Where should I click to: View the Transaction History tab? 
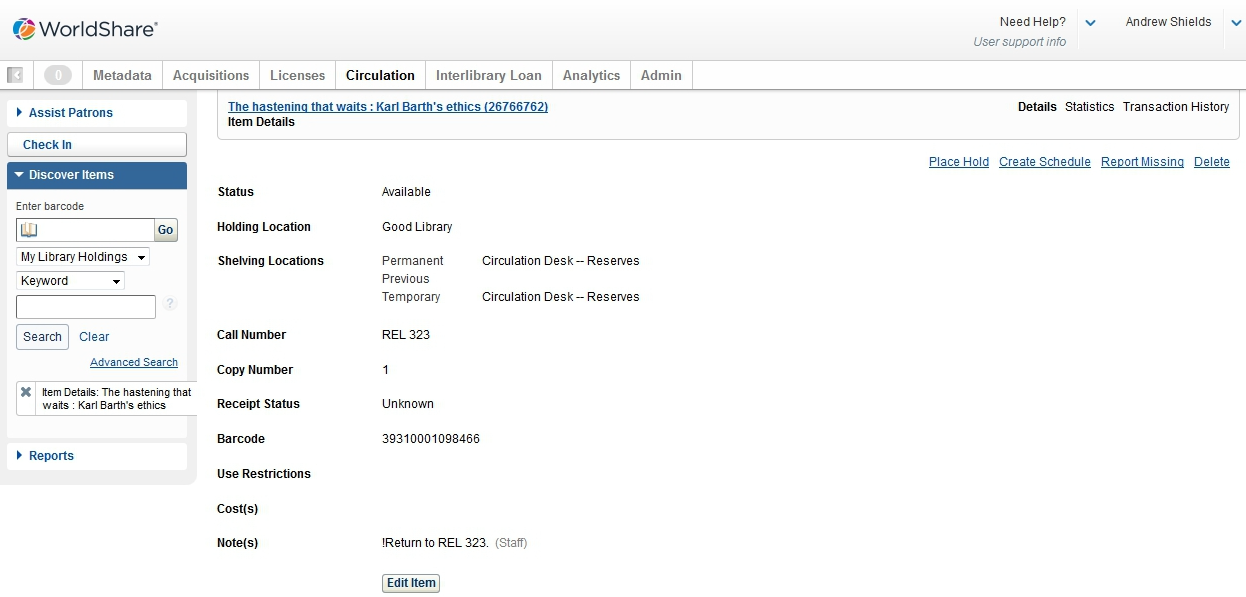click(x=1175, y=107)
